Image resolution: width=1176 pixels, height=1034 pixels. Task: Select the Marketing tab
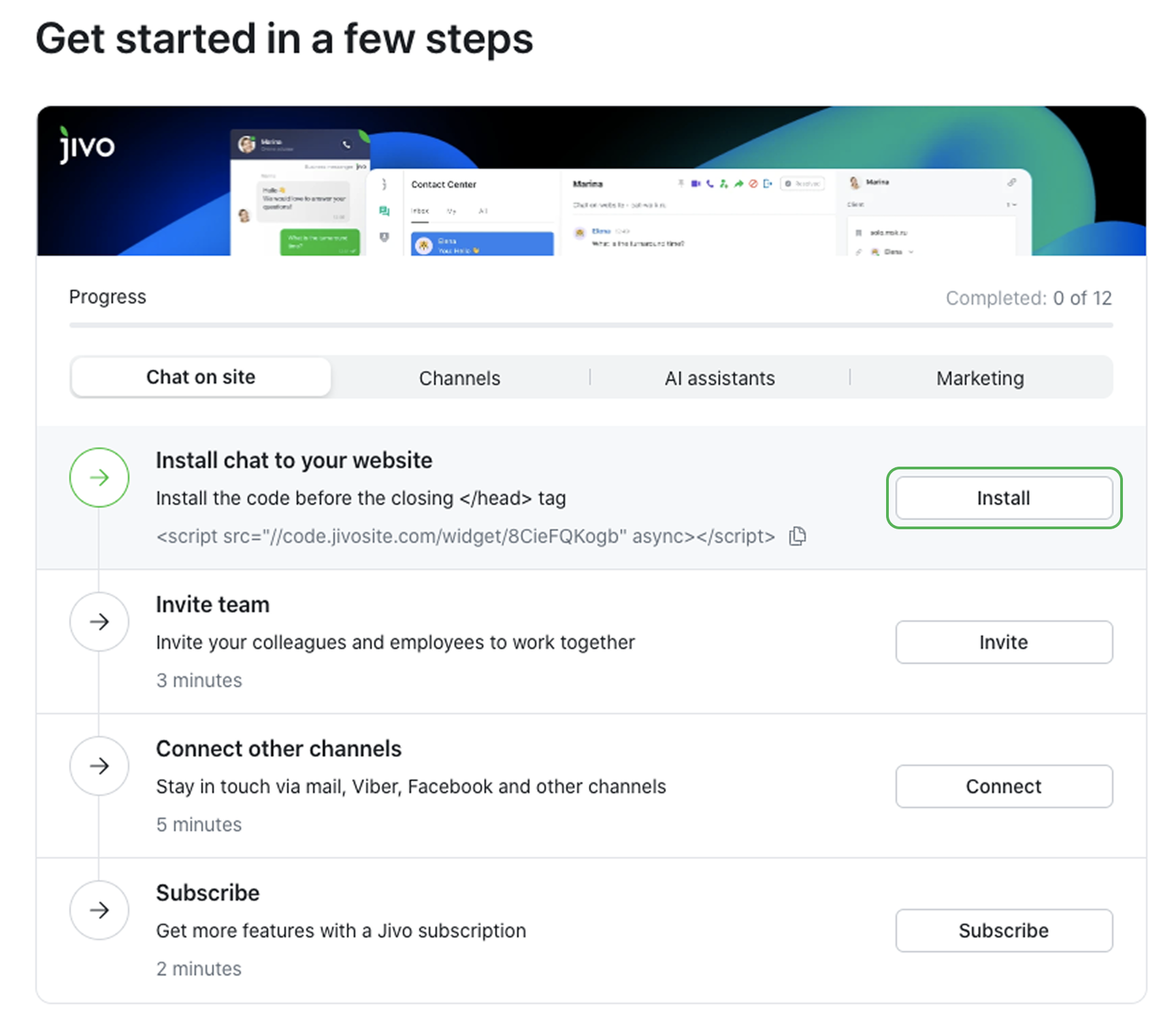click(979, 378)
